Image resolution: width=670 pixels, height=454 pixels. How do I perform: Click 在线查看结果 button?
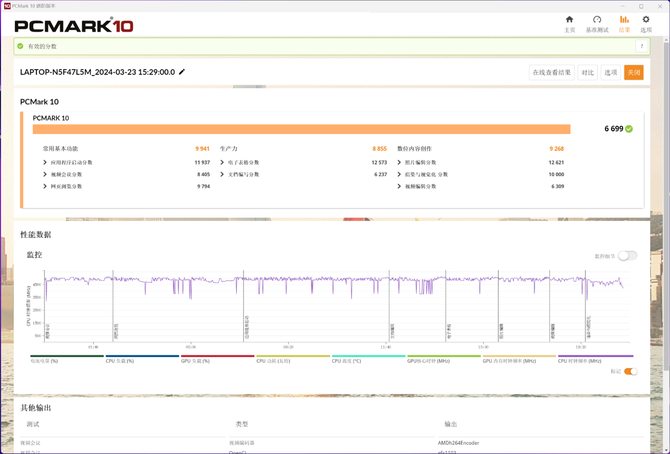pyautogui.click(x=551, y=72)
